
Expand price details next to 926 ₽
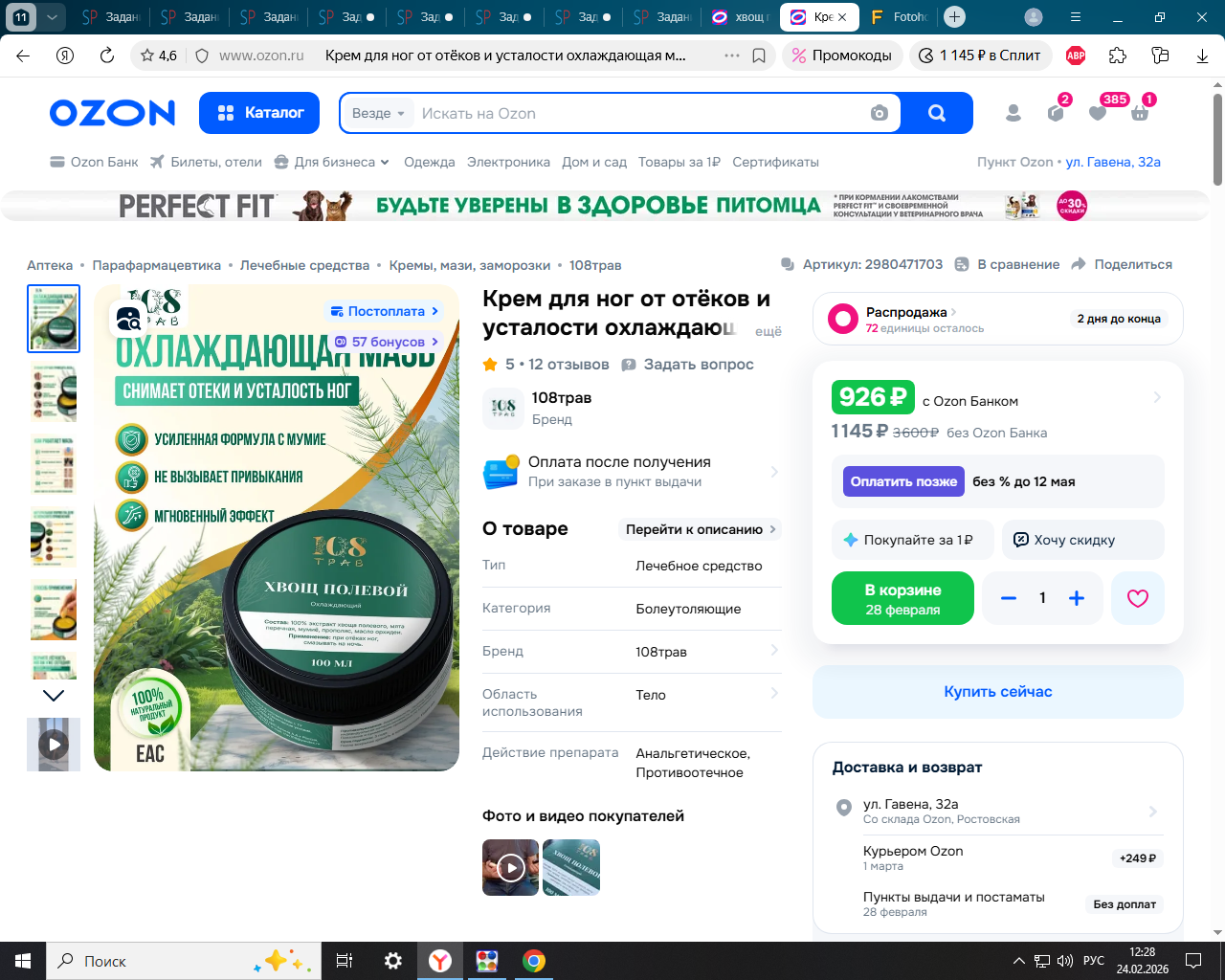[x=1157, y=397]
